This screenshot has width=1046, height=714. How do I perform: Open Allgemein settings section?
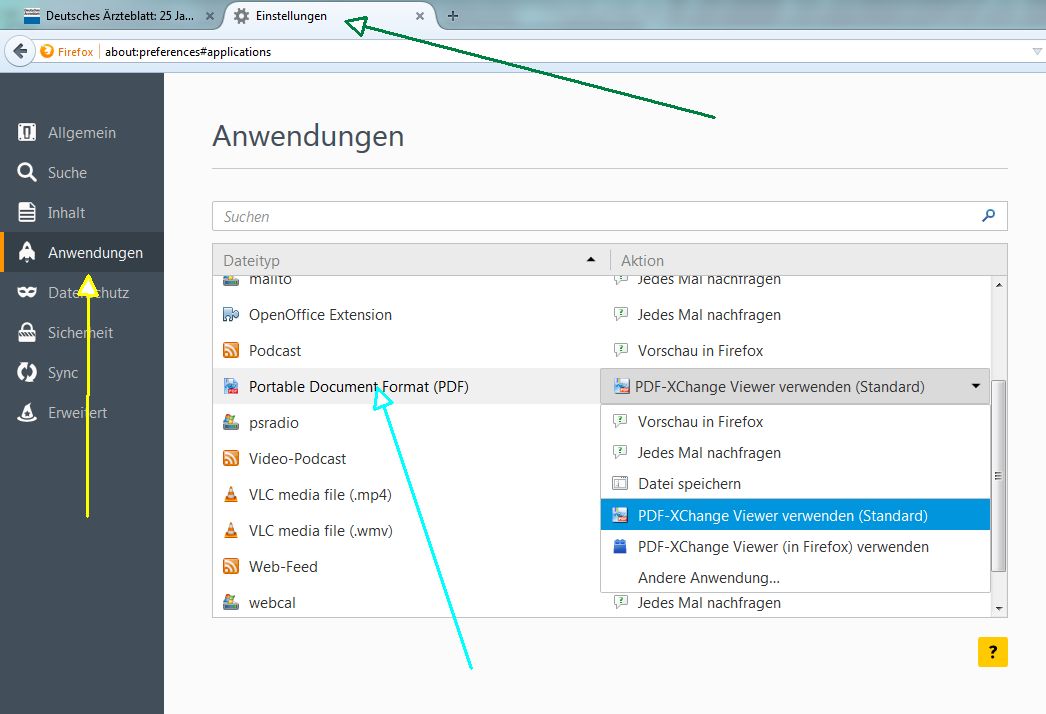click(81, 132)
